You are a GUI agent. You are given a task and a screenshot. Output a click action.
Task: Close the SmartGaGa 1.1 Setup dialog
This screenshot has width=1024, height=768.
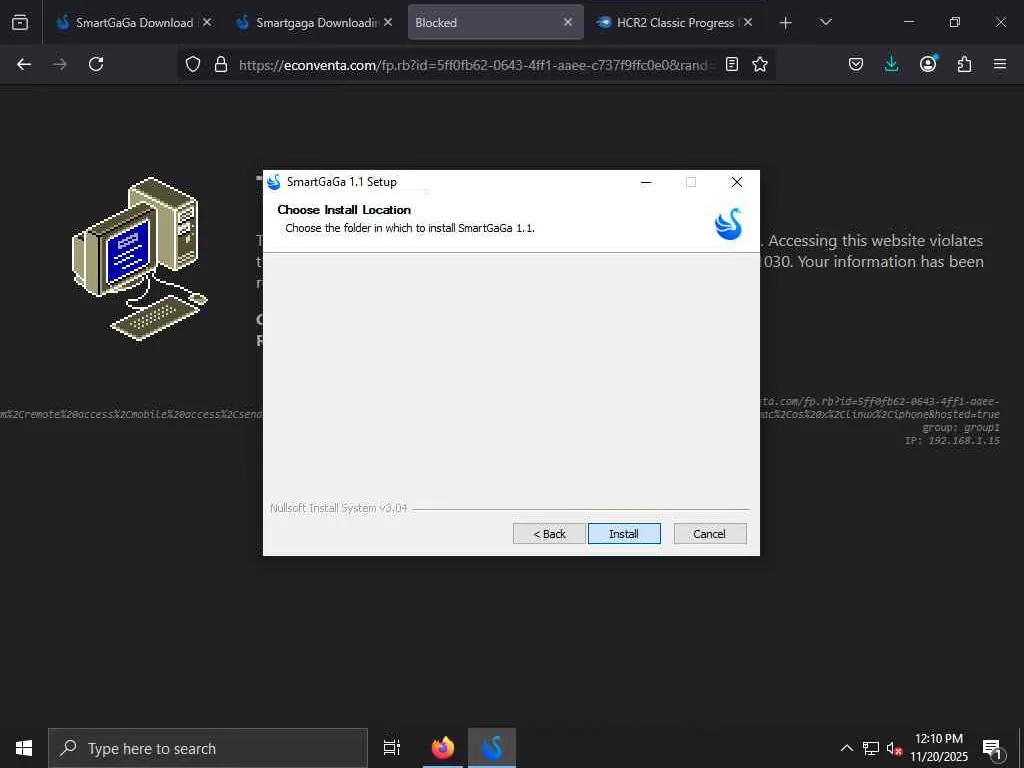pos(737,182)
